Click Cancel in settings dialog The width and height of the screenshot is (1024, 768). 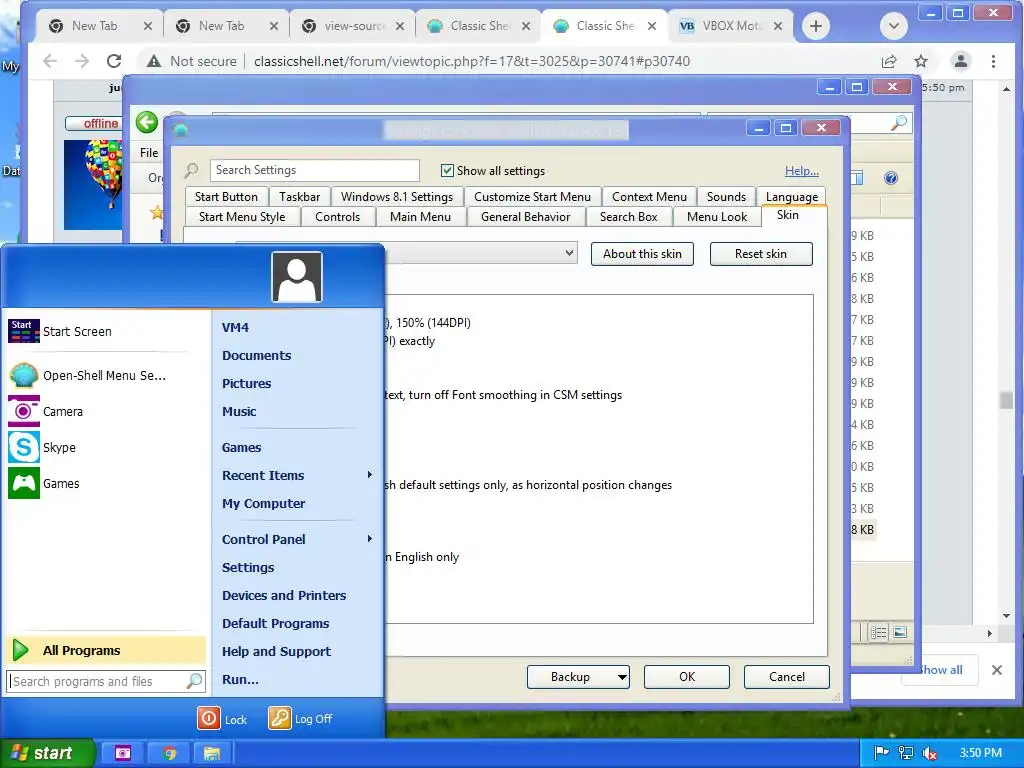tap(787, 677)
